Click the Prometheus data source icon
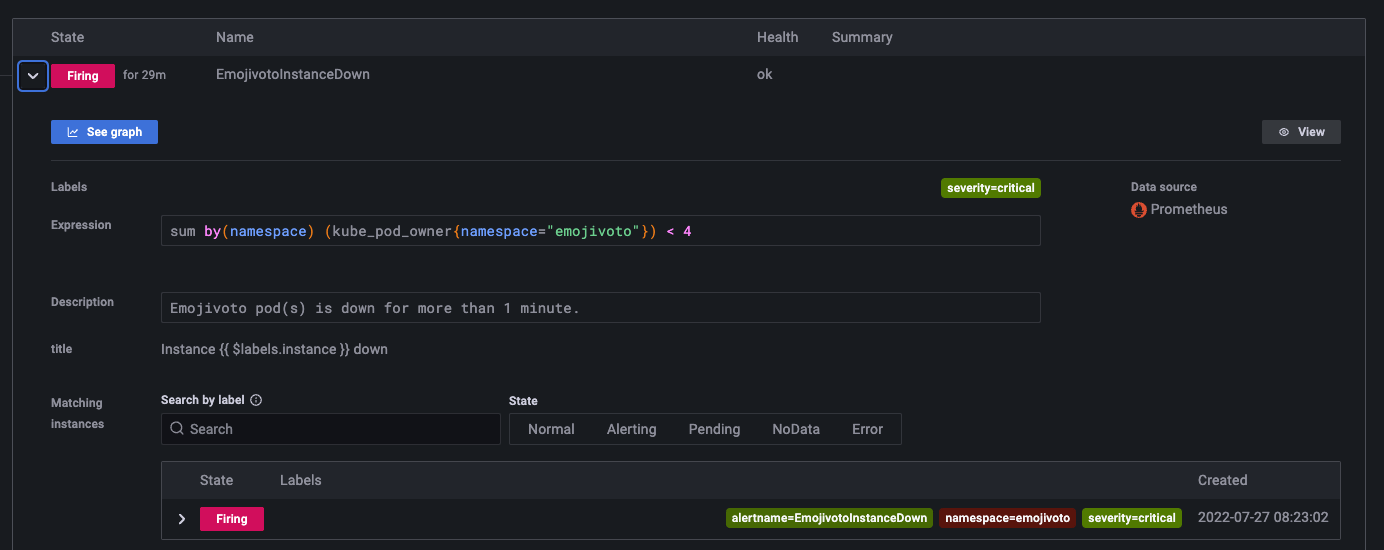Image resolution: width=1384 pixels, height=550 pixels. point(1138,210)
